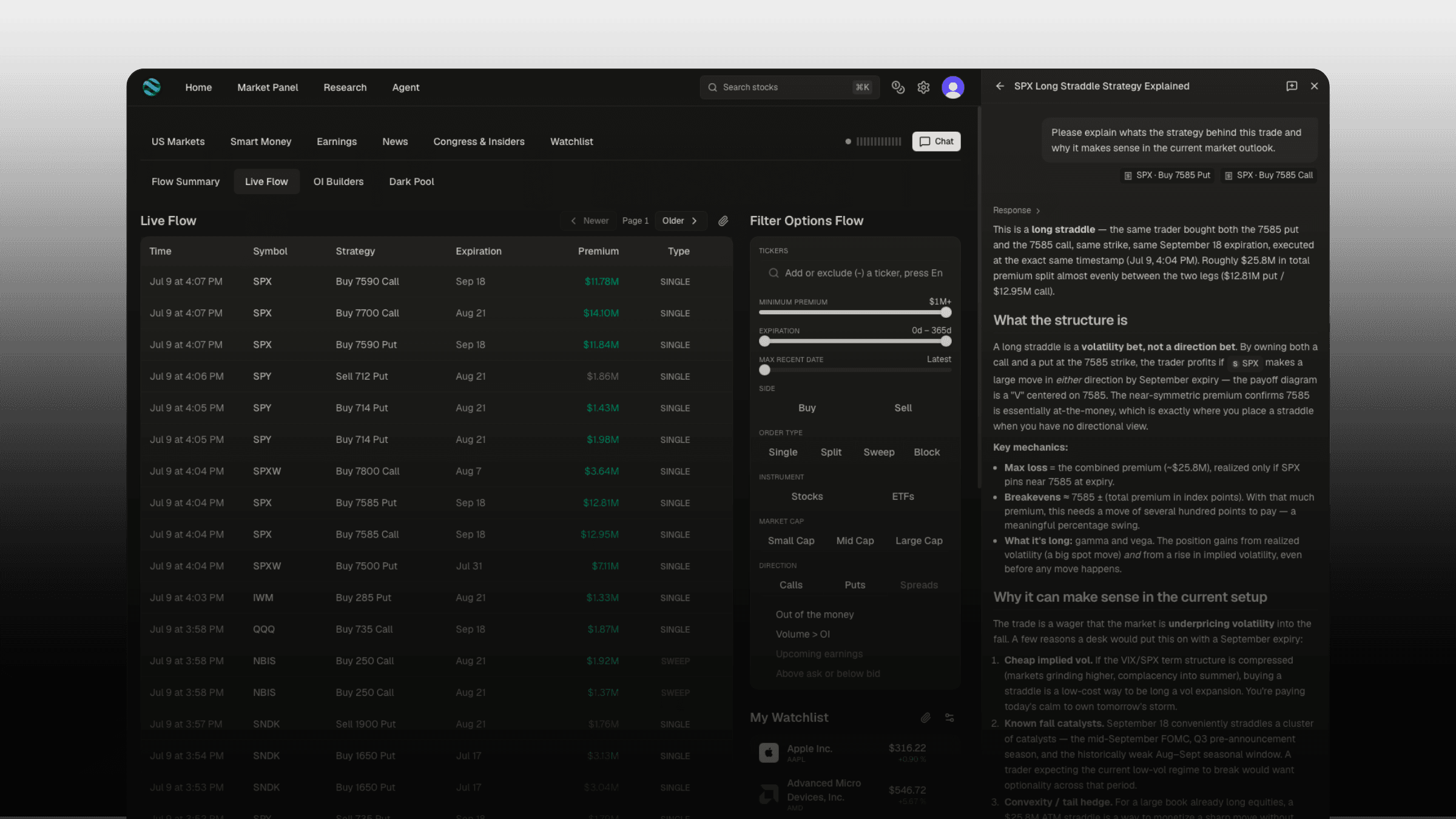Toggle Block order type filter

pyautogui.click(x=926, y=452)
